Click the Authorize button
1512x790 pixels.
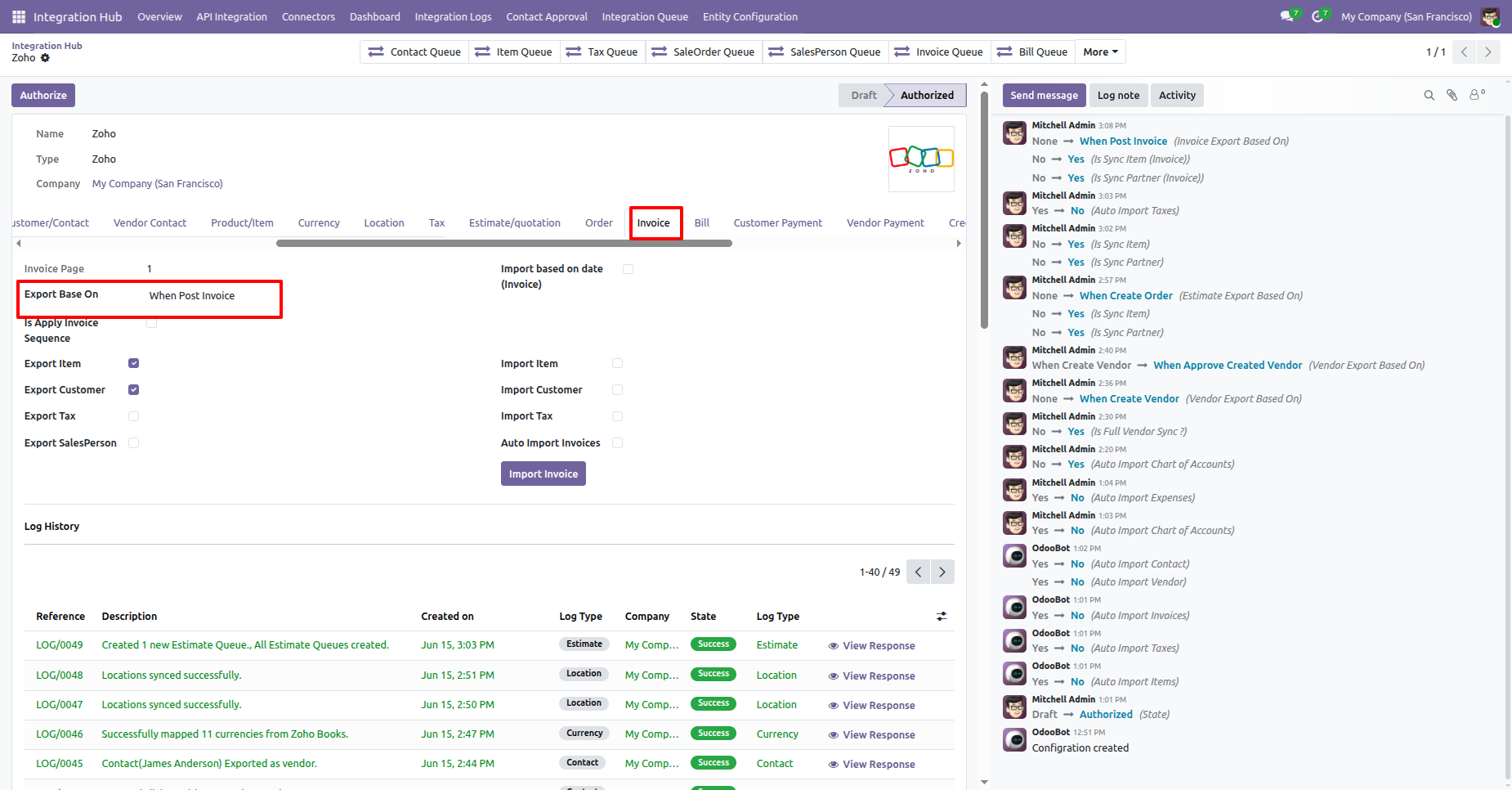[x=43, y=96]
